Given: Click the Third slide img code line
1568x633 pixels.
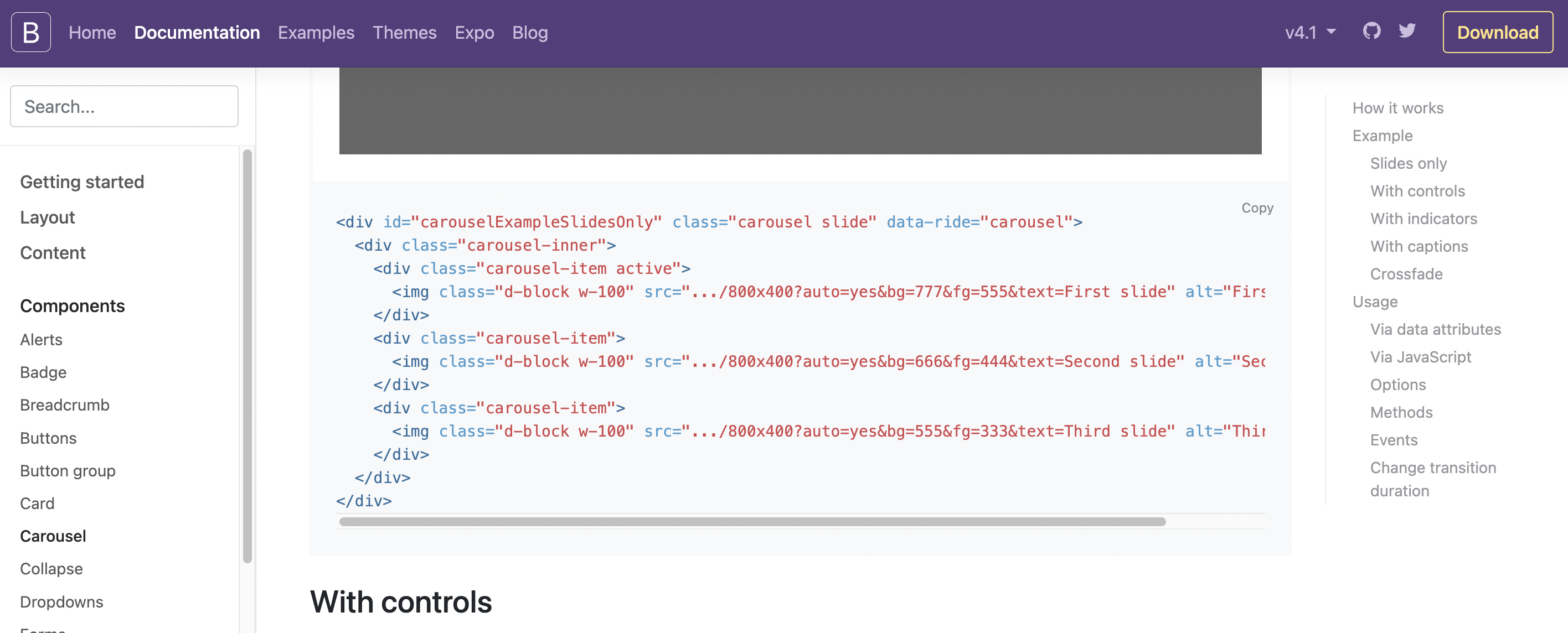Looking at the screenshot, I should [x=828, y=431].
